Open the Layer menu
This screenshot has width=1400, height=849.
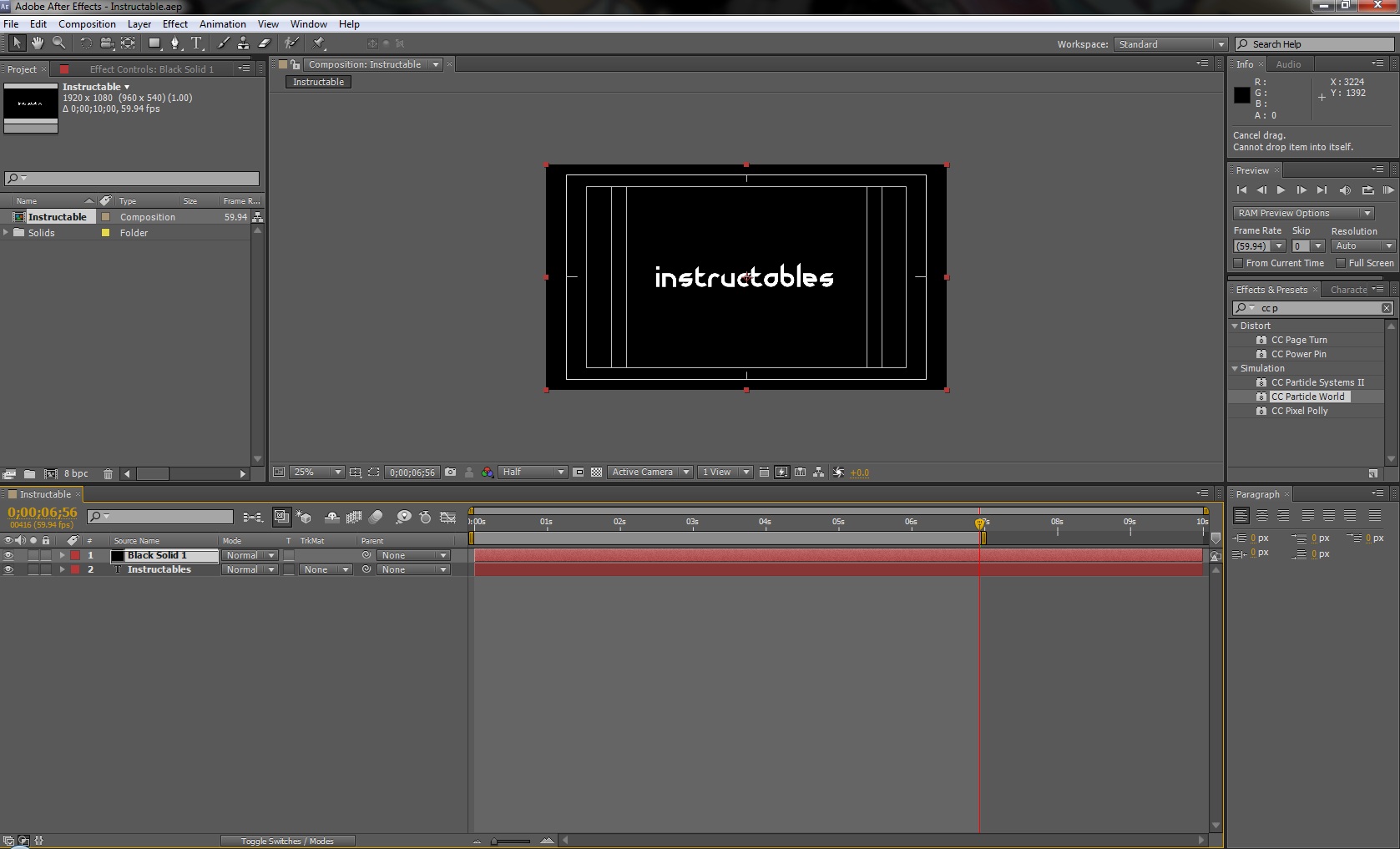[x=139, y=24]
